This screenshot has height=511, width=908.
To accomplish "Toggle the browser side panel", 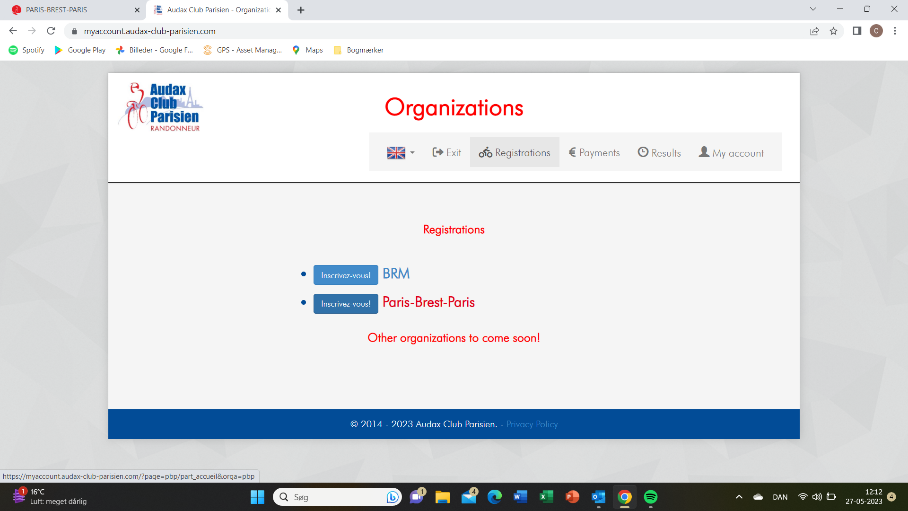I will point(857,31).
